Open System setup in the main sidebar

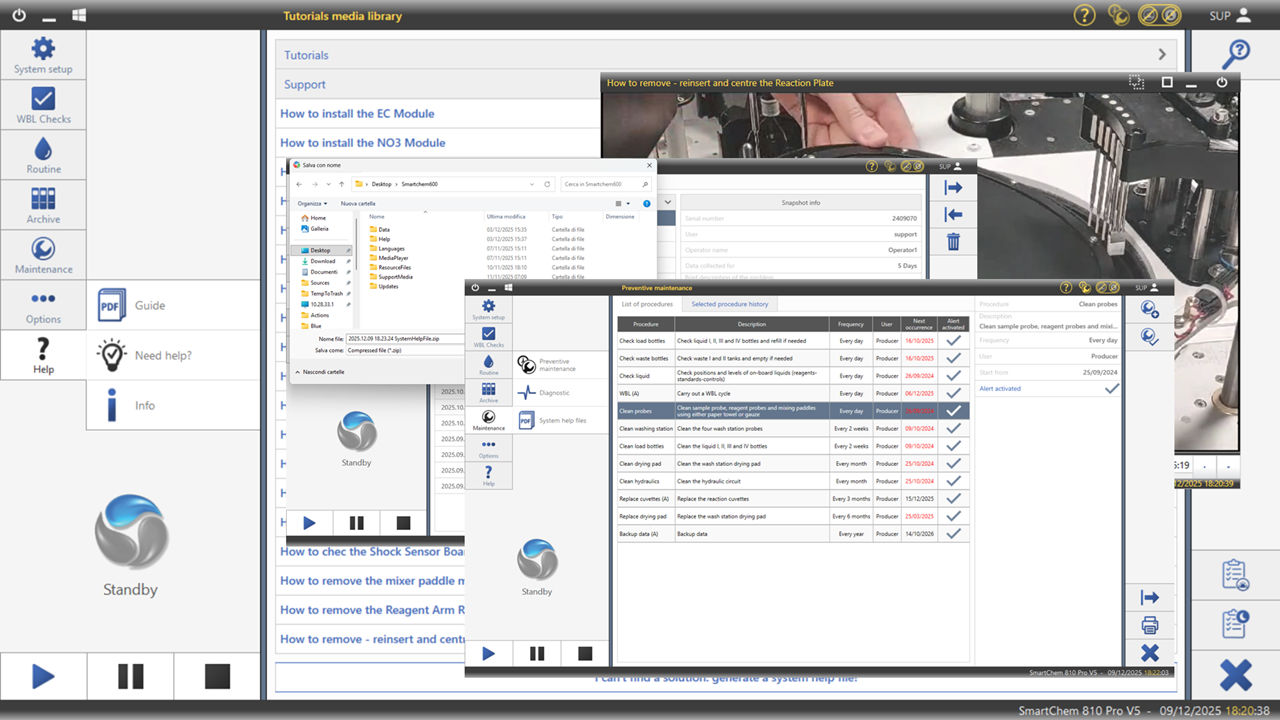tap(43, 55)
